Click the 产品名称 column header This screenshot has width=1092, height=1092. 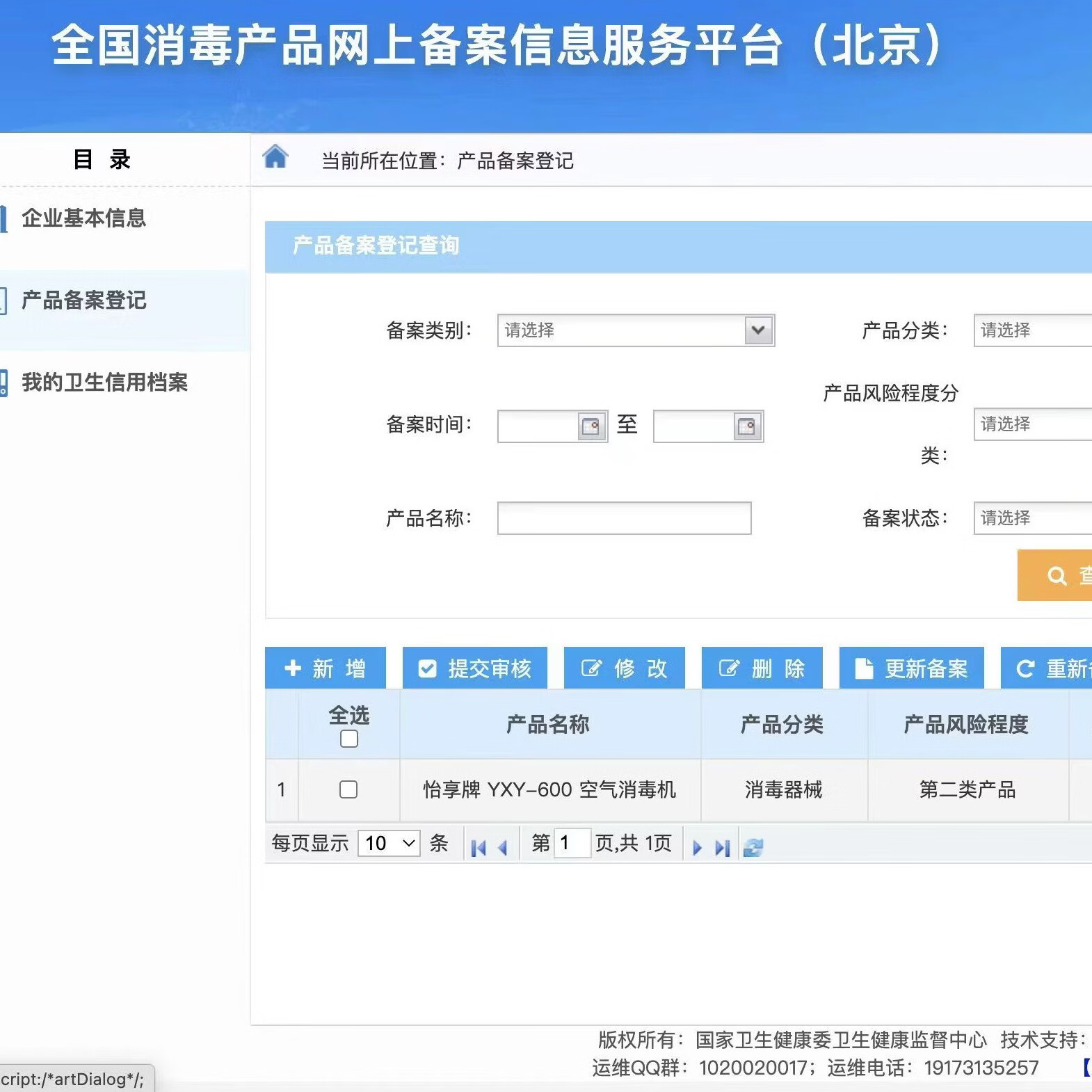[549, 724]
